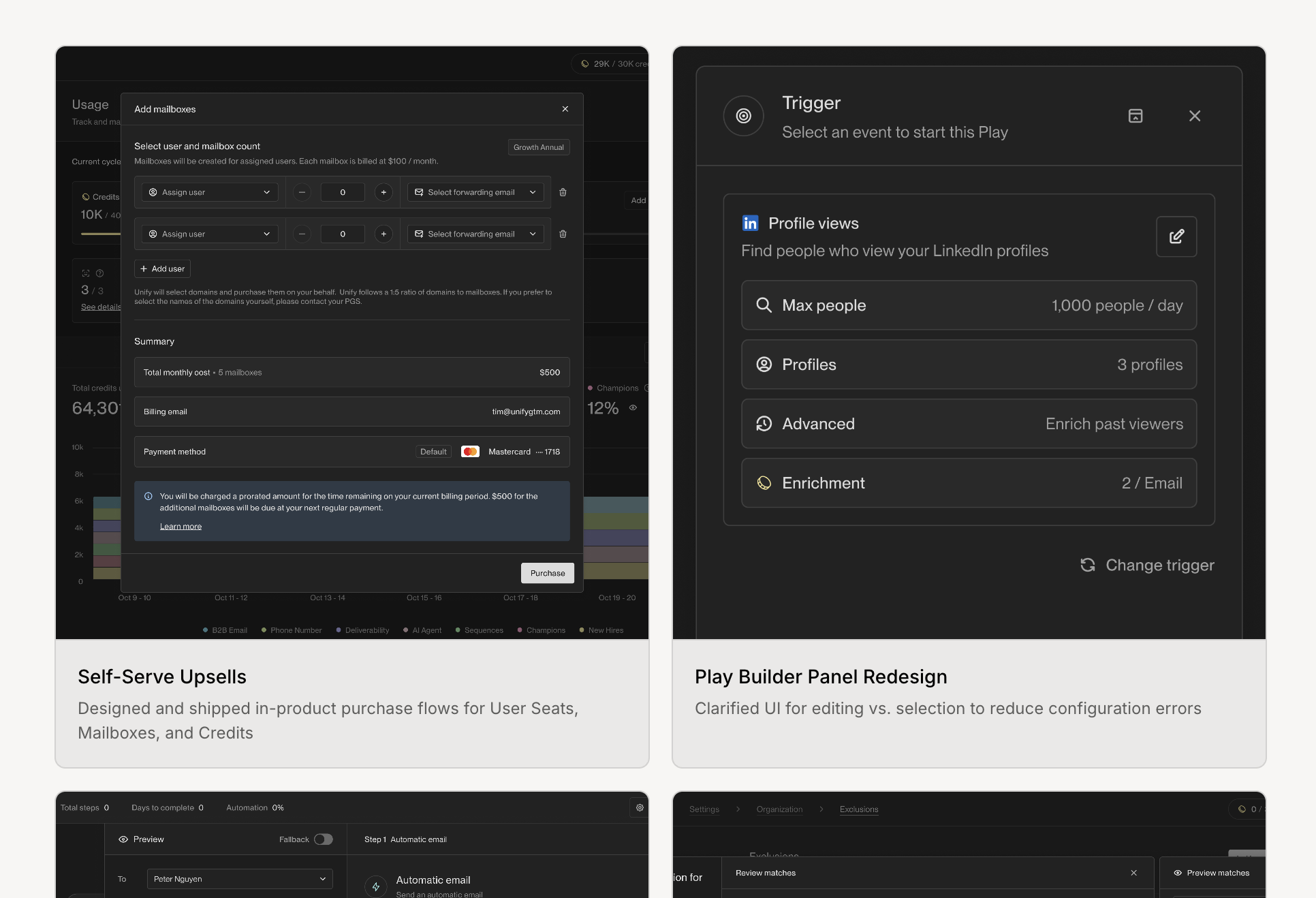Click the Change trigger refresh icon
The image size is (1316, 898).
coord(1088,565)
